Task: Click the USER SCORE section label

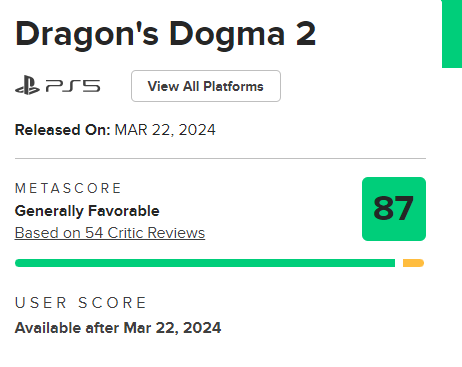Action: 81,303
